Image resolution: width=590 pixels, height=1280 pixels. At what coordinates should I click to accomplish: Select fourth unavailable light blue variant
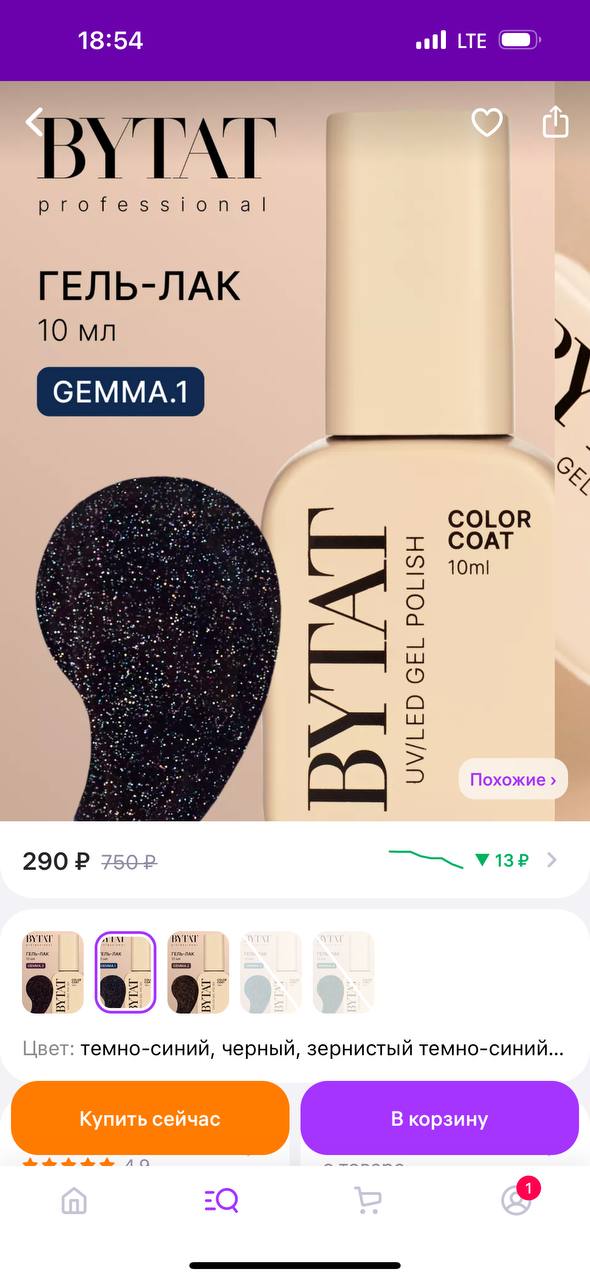click(271, 973)
